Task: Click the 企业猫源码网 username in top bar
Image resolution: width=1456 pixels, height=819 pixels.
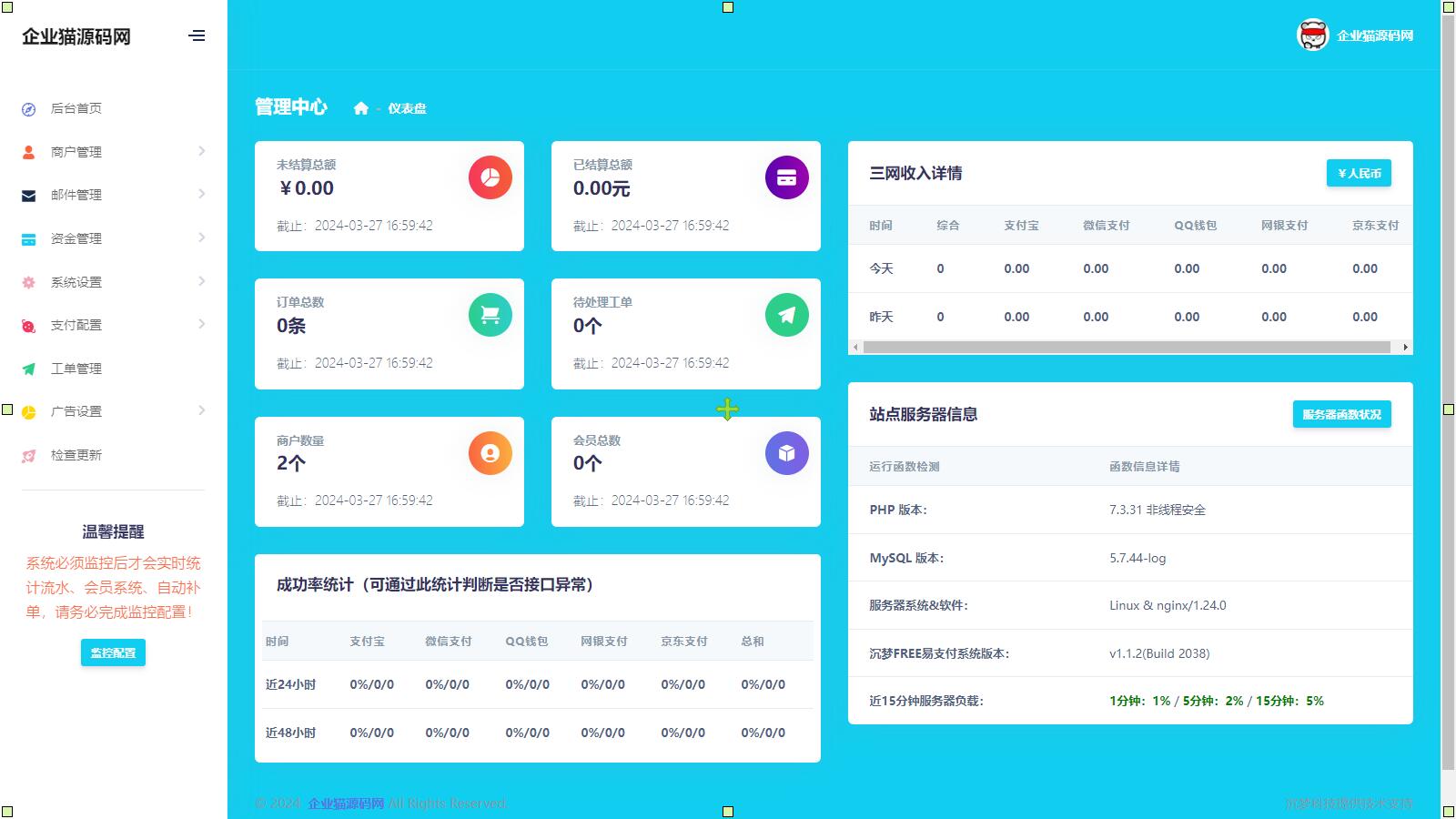Action: [x=1375, y=35]
